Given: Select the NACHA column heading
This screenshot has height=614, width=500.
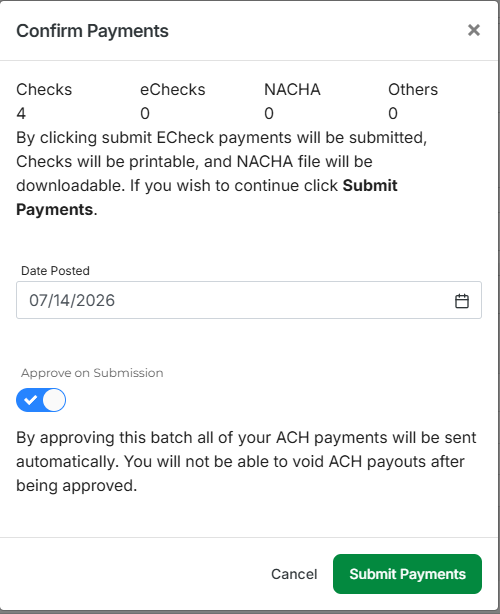Looking at the screenshot, I should [x=292, y=89].
